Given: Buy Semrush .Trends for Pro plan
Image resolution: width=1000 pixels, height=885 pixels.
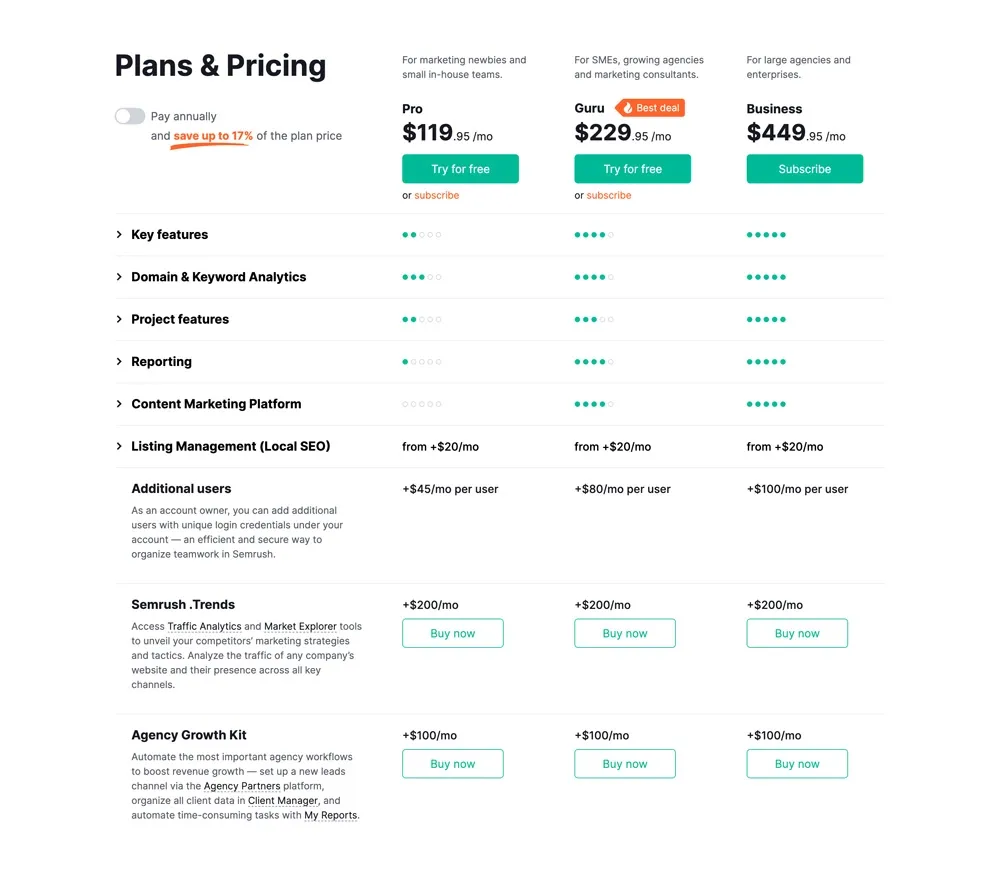Looking at the screenshot, I should [x=452, y=633].
